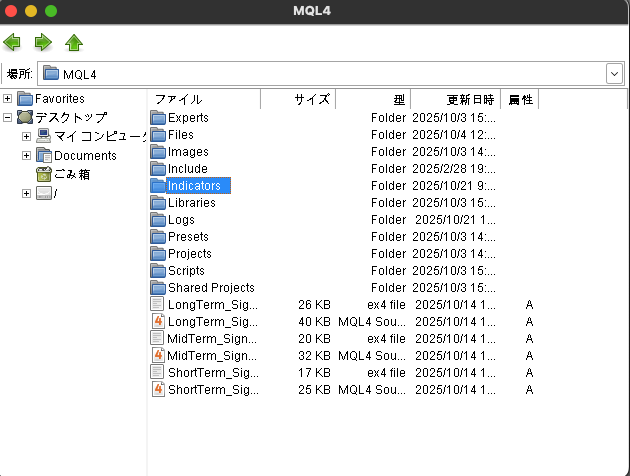Expand the Favorites tree node
Viewport: 630px width, 476px height.
pyautogui.click(x=7, y=98)
